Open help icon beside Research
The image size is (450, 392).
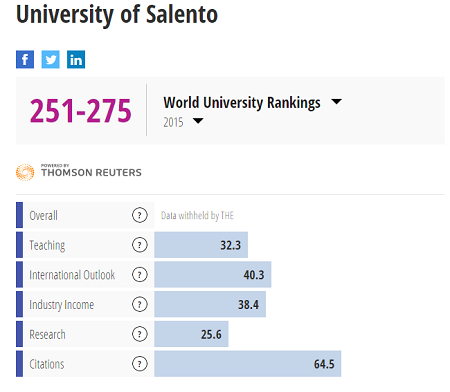(x=140, y=334)
